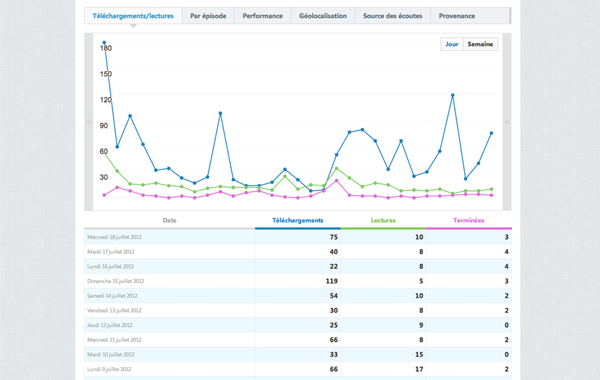Click download value 54 for Samedi 14 juillet
600x380 pixels.
pyautogui.click(x=334, y=296)
